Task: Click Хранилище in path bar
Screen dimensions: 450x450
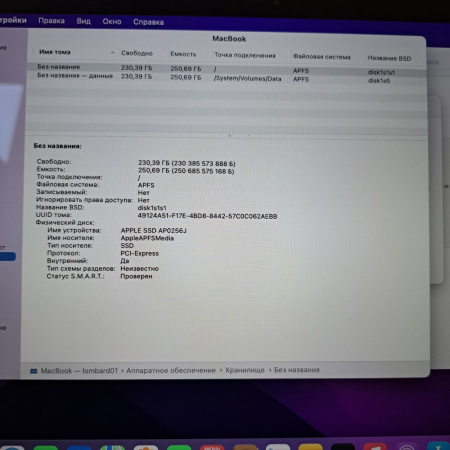Action: 245,370
